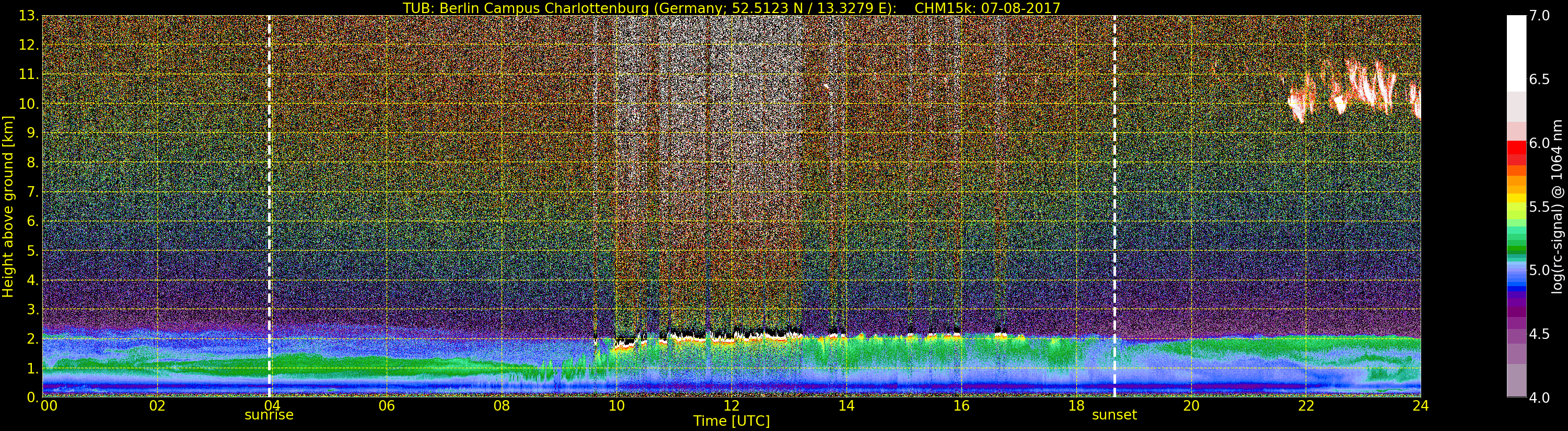Screen dimensions: 1568x431
Task: Click the '13.' tick on the height axis
Action: (x=29, y=16)
